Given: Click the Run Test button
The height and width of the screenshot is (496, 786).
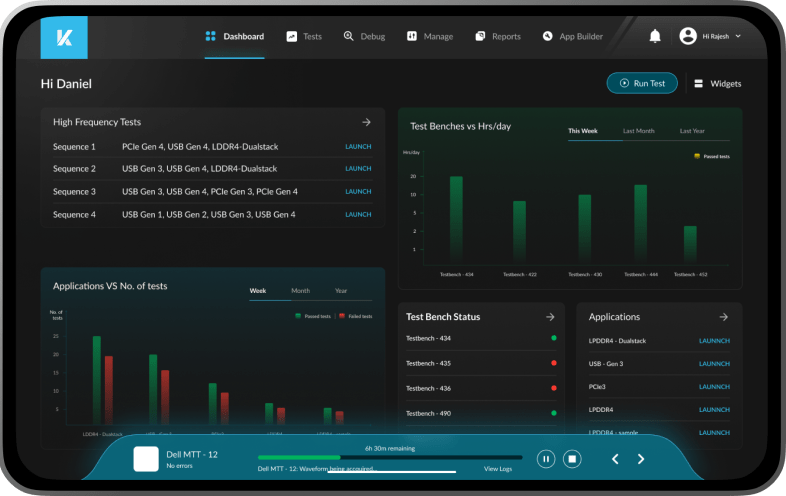Looking at the screenshot, I should [x=642, y=83].
